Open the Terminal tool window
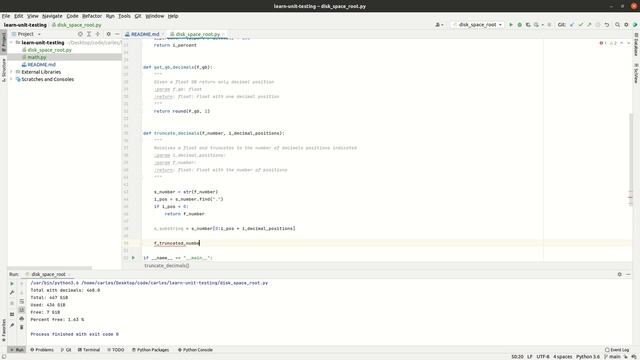Screen dimensions: 640x360 [89, 350]
